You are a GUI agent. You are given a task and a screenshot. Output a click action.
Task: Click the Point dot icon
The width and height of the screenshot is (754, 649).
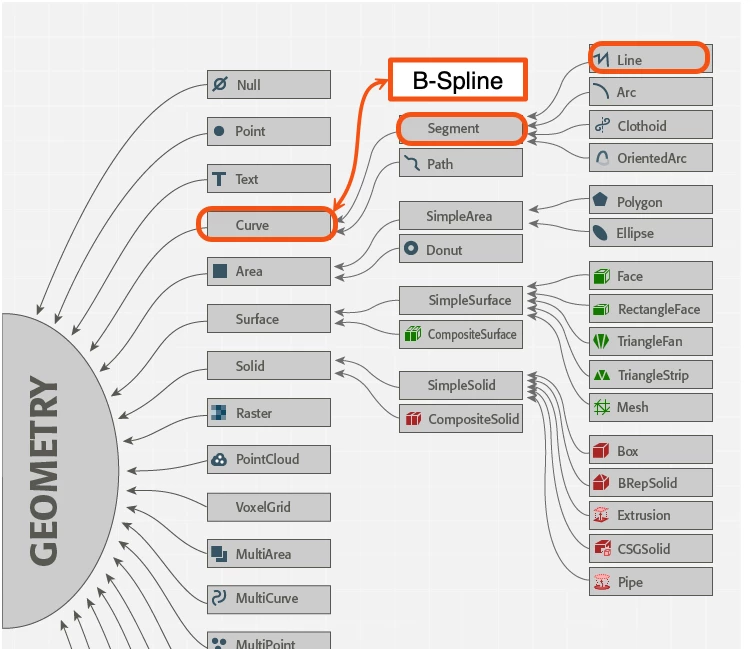(x=219, y=131)
